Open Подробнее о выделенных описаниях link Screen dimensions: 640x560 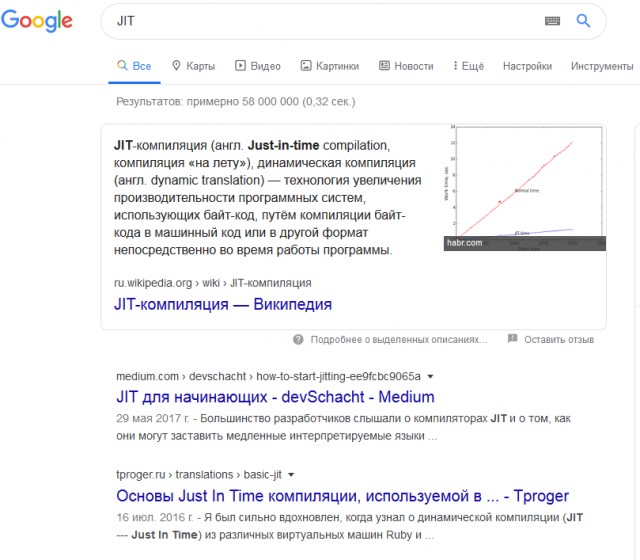click(399, 340)
